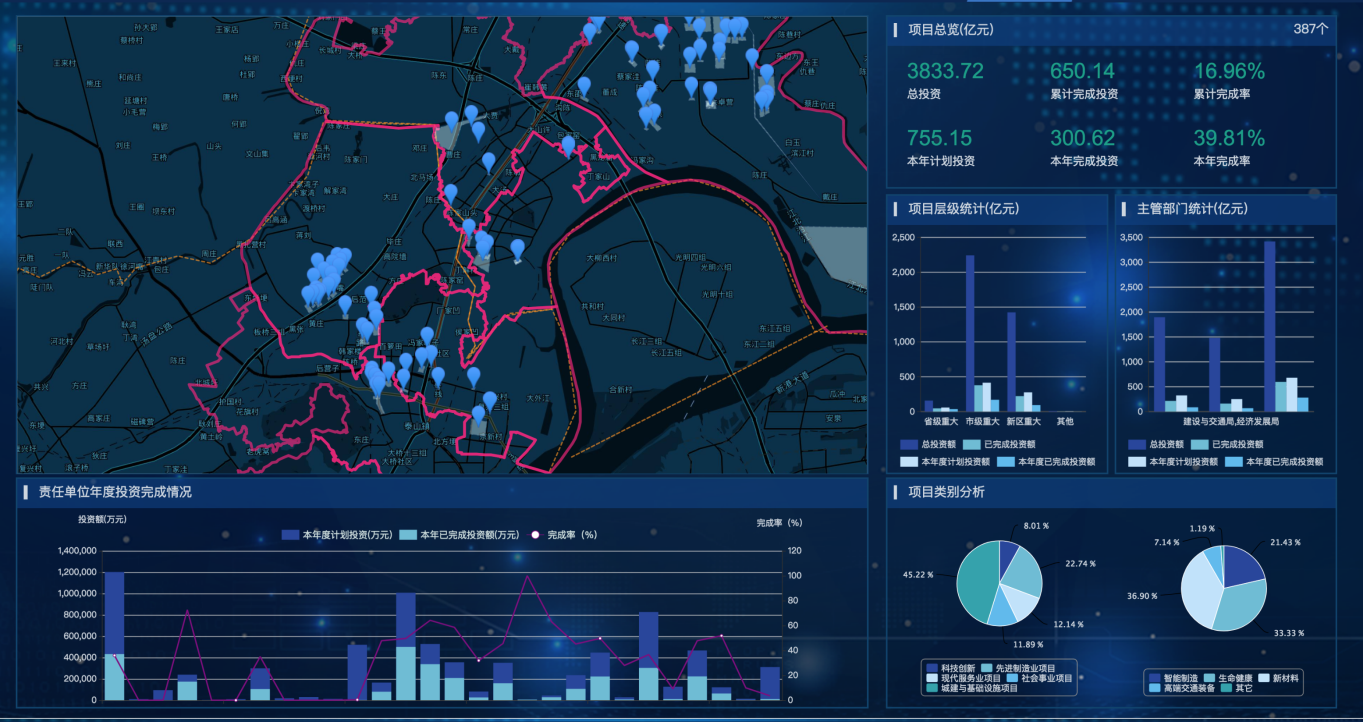This screenshot has height=722, width=1363.
Task: Click the map pin beside 丁家山
Action: coord(568,146)
